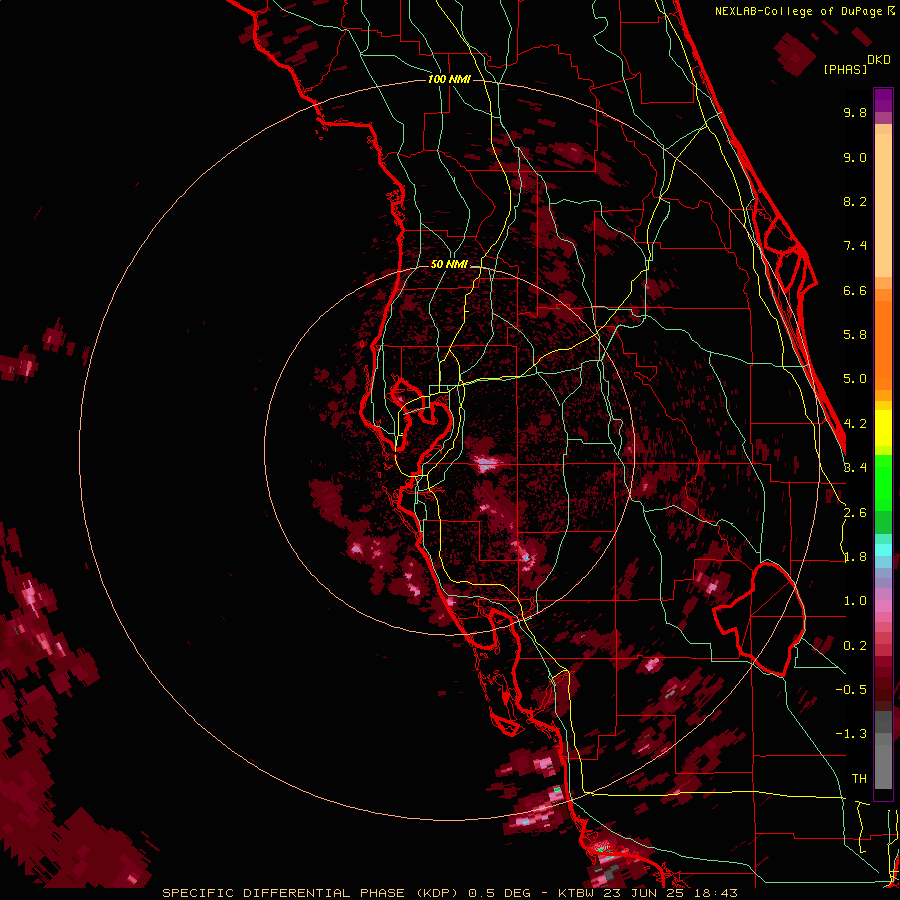Pick the purple segment at the color bar top
The height and width of the screenshot is (900, 900).
click(x=883, y=100)
